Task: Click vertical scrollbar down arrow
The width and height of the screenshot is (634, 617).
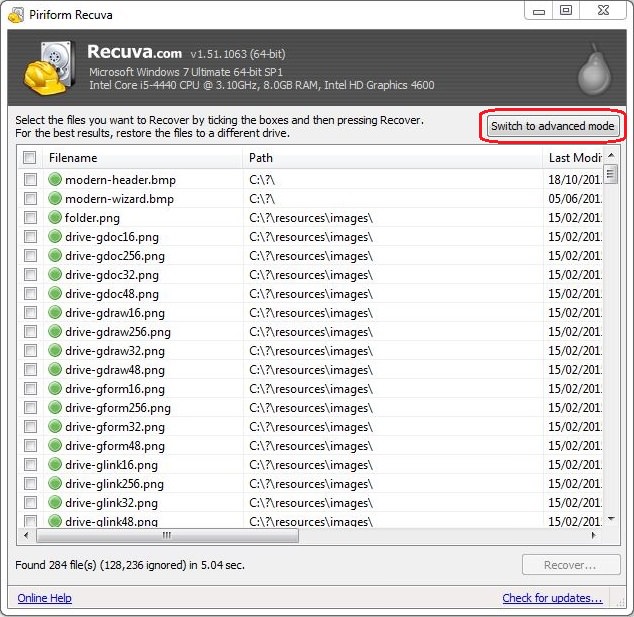Action: tap(611, 519)
